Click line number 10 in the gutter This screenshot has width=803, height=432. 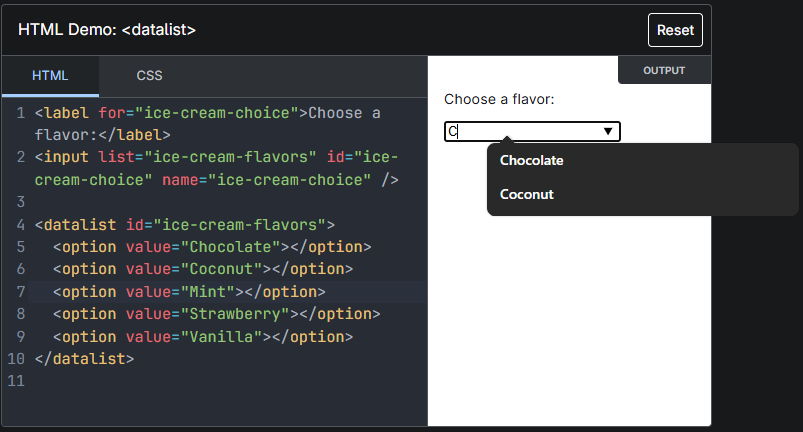(x=16, y=359)
